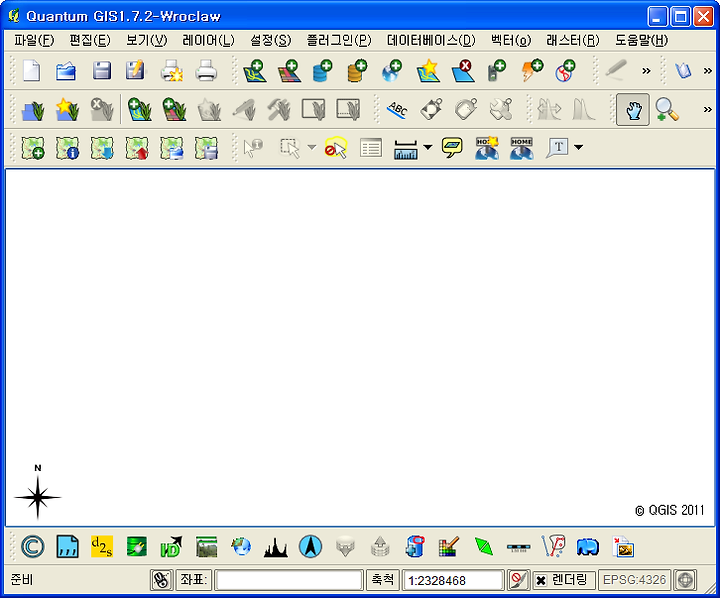
Task: Expand the text annotation dropdown arrow
Action: pos(579,147)
